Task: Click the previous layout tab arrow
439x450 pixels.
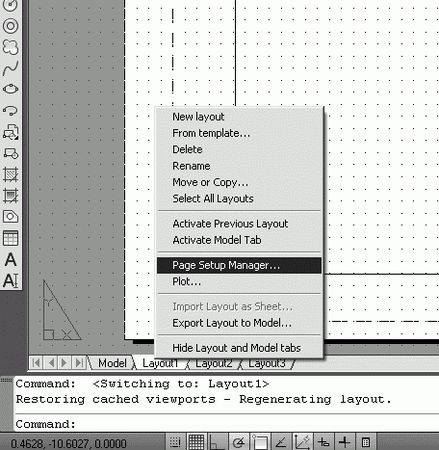Action: [x=51, y=363]
